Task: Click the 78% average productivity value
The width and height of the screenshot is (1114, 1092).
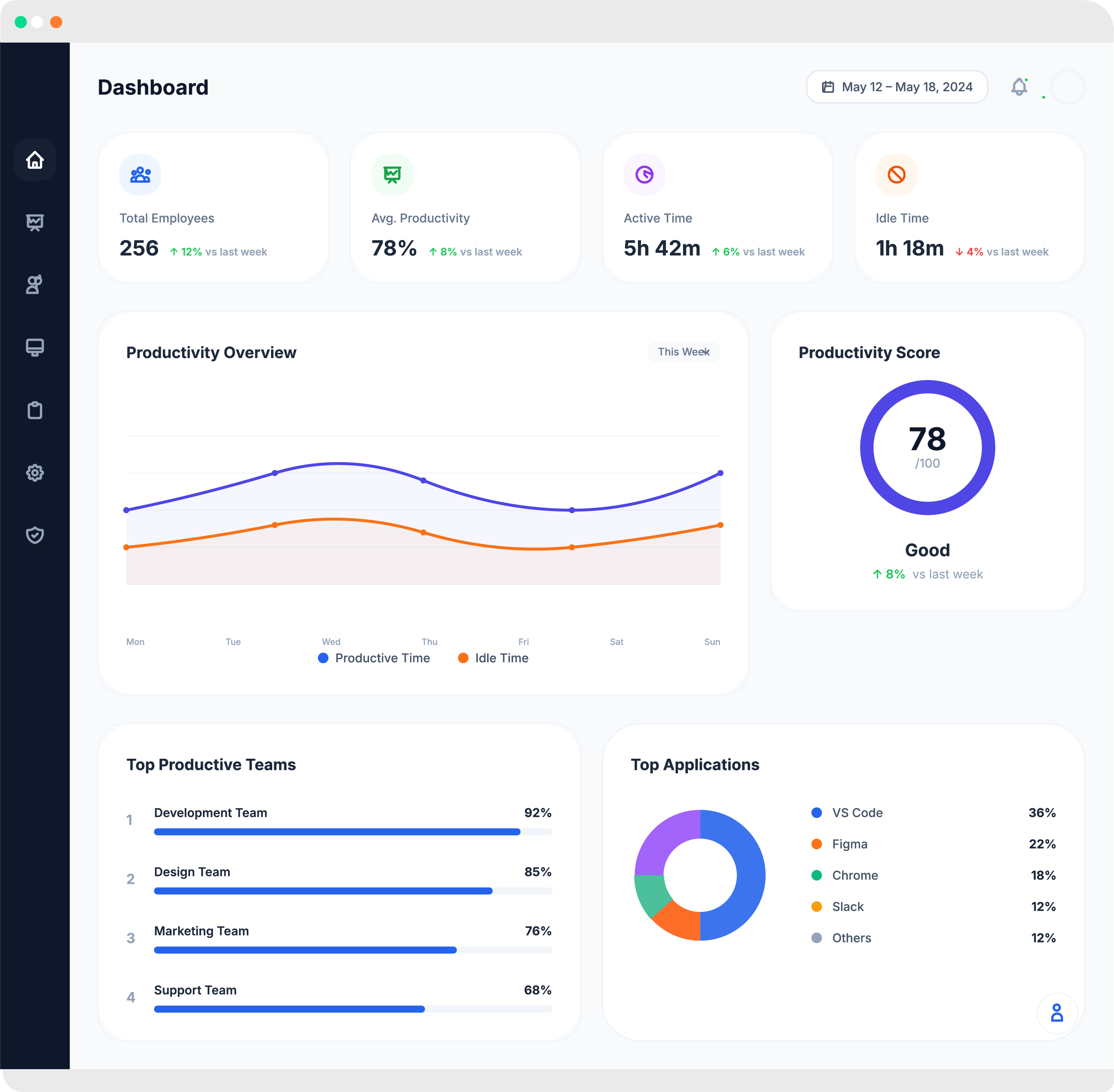Action: pyautogui.click(x=394, y=249)
